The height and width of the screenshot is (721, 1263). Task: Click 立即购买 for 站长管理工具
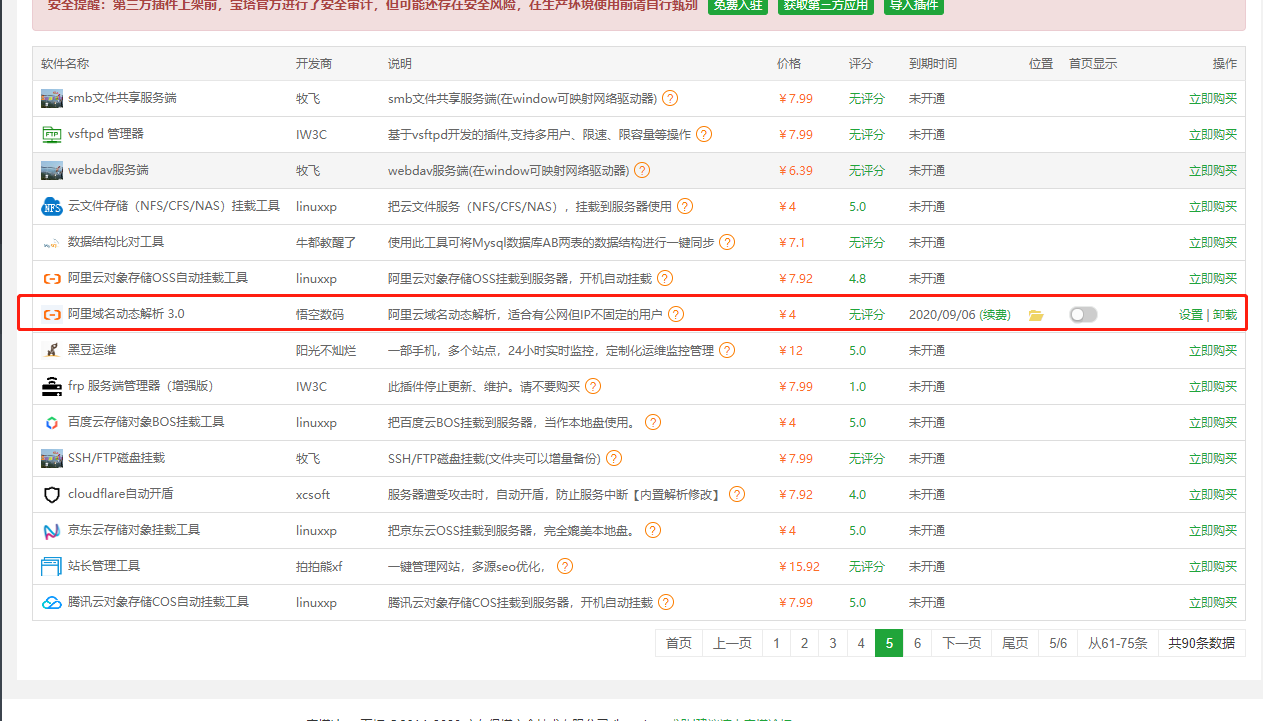(1213, 567)
